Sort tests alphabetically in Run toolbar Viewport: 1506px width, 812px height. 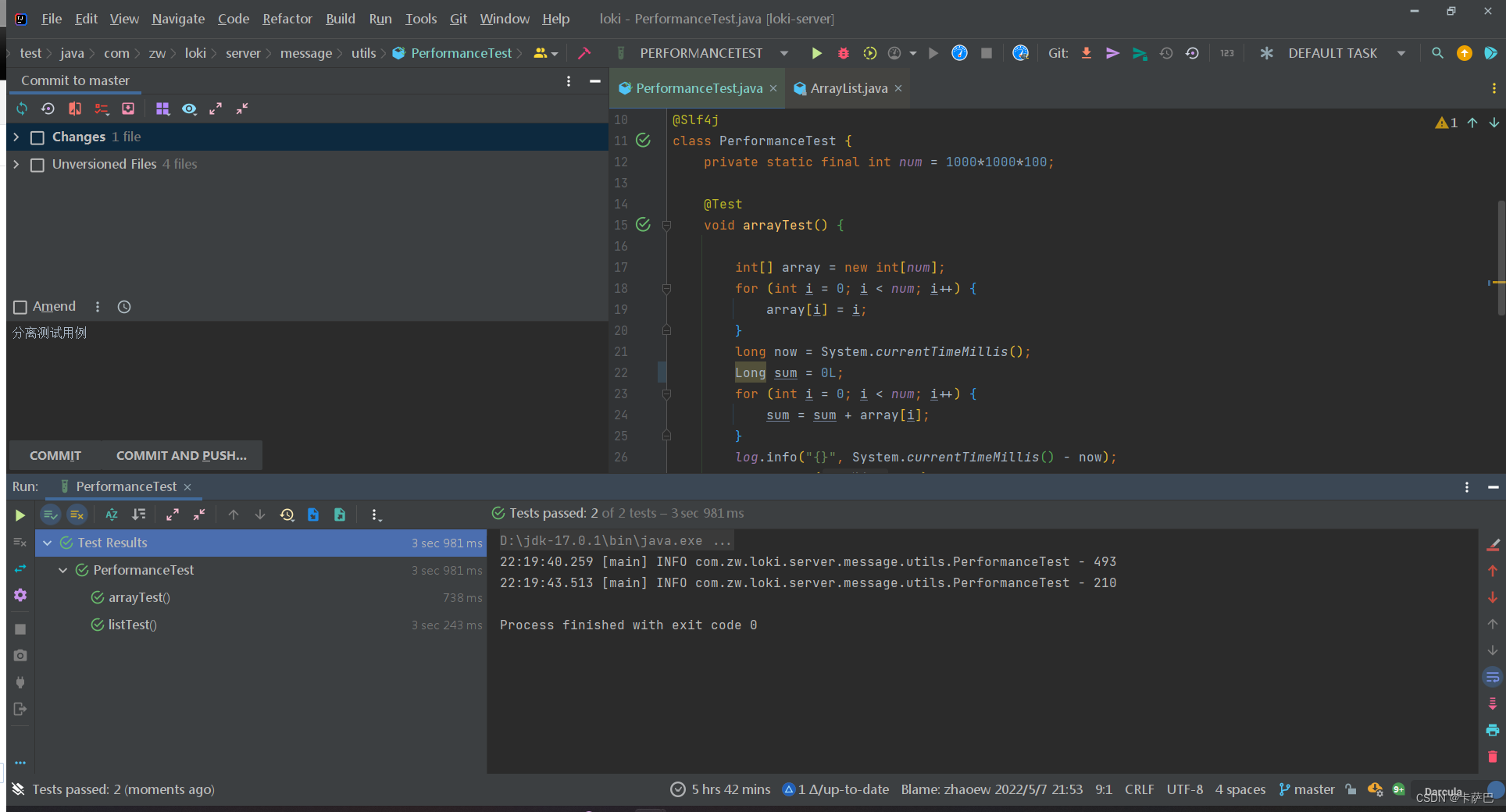[112, 515]
